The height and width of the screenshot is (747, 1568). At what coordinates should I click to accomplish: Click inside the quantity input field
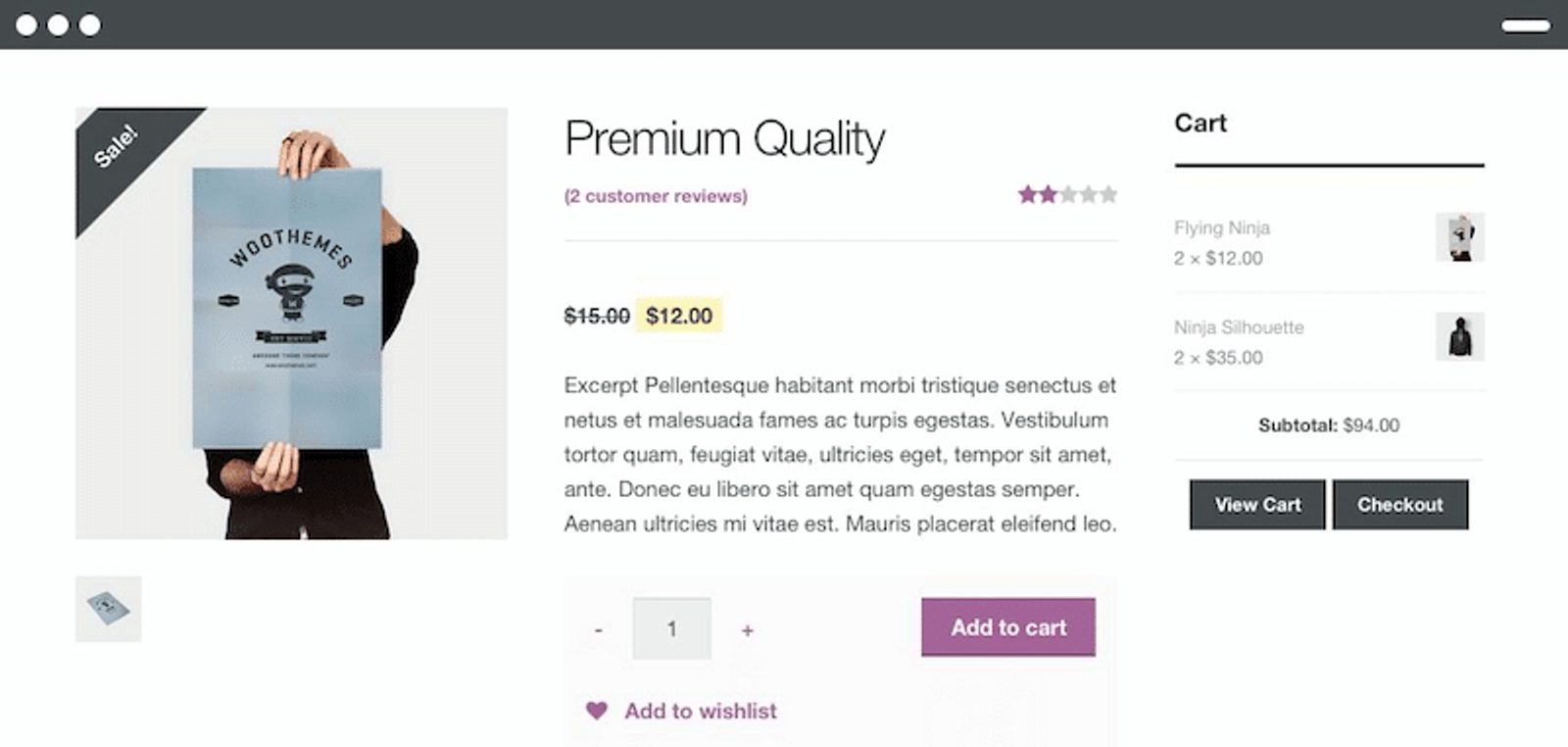(x=672, y=628)
